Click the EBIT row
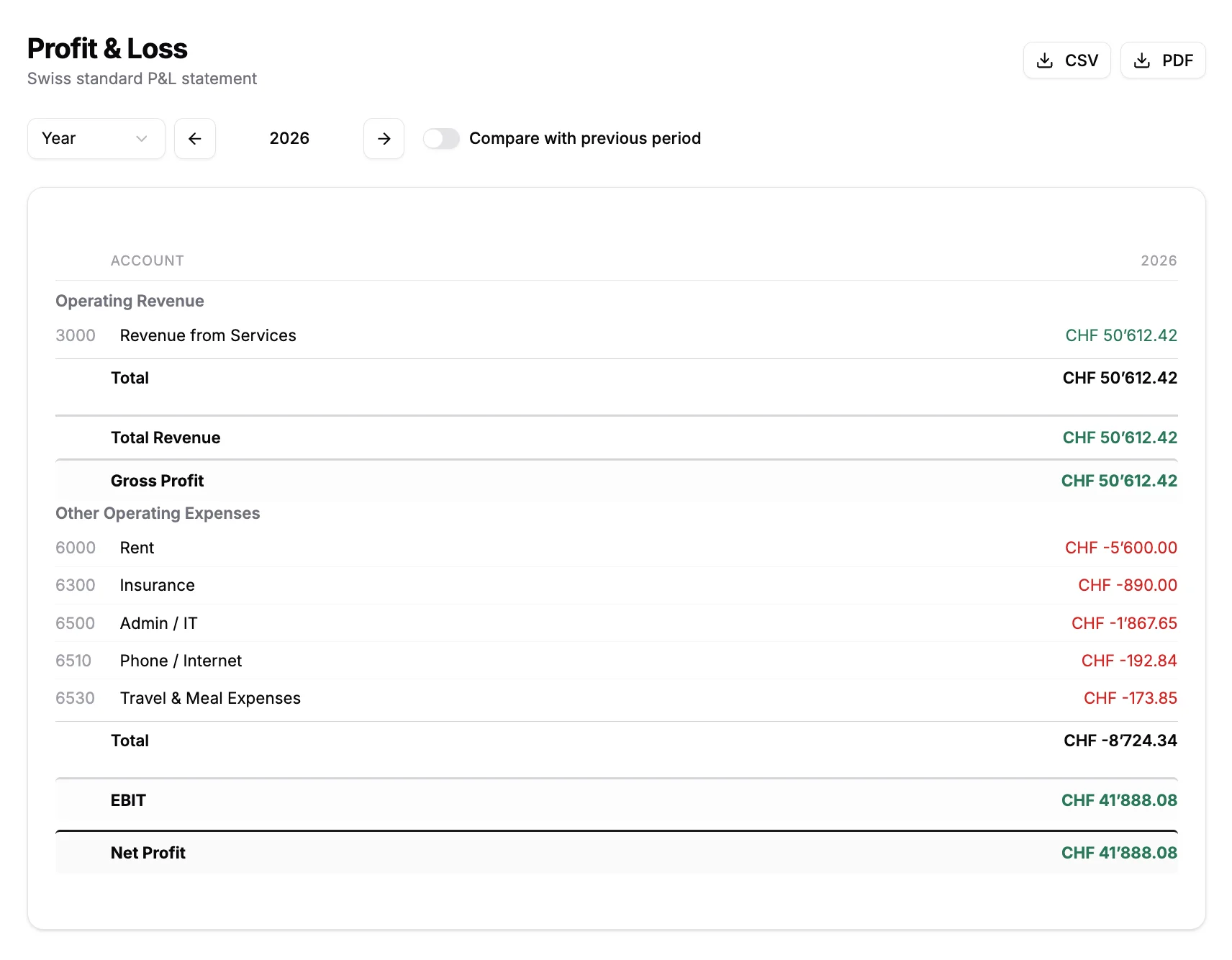This screenshot has width=1232, height=960. click(128, 800)
